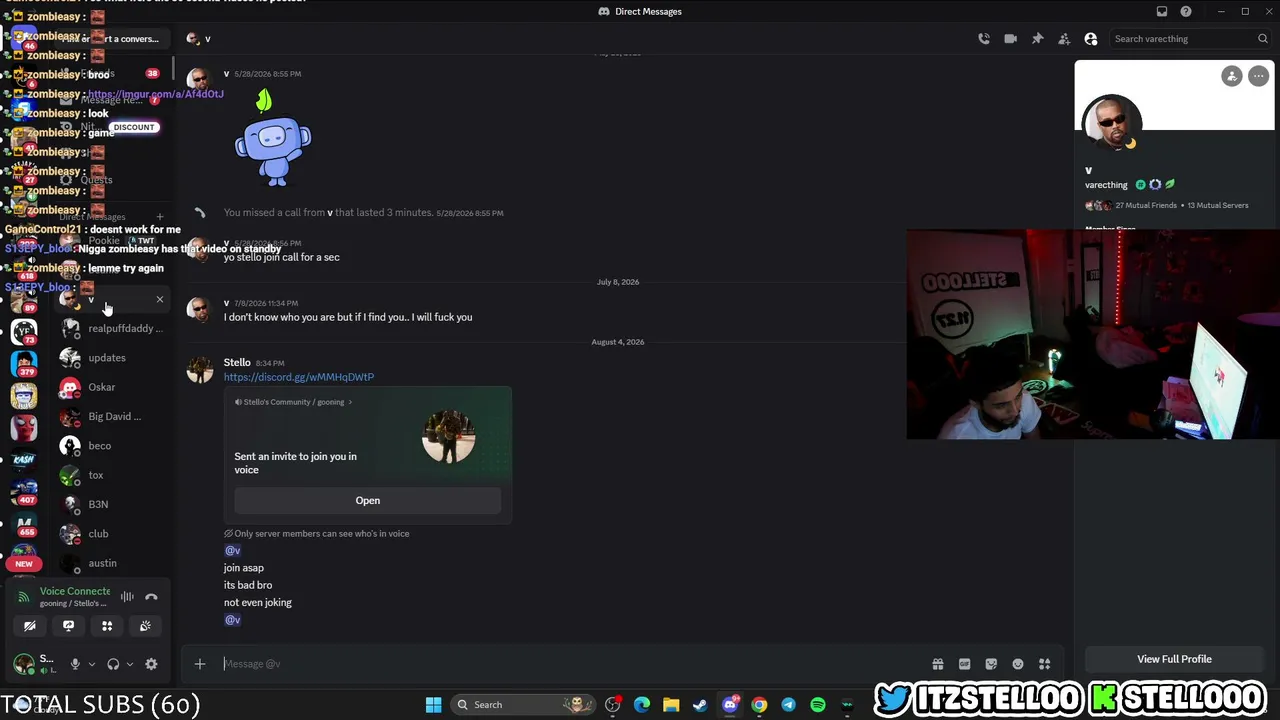Open Steam from taskbar
The height and width of the screenshot is (720, 1280).
click(700, 705)
